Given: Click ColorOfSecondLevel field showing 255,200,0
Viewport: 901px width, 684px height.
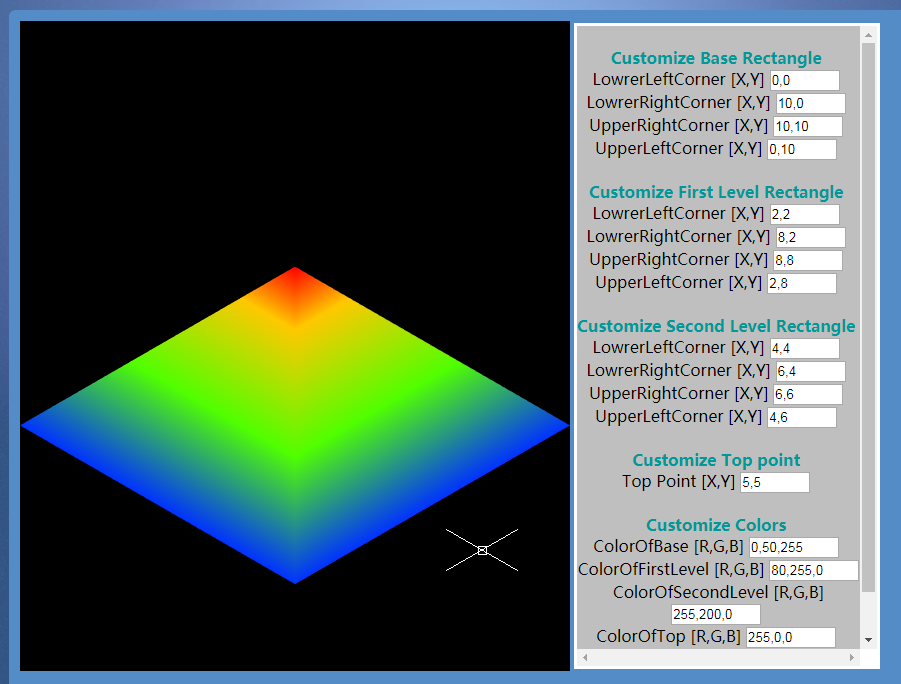Looking at the screenshot, I should tap(715, 614).
